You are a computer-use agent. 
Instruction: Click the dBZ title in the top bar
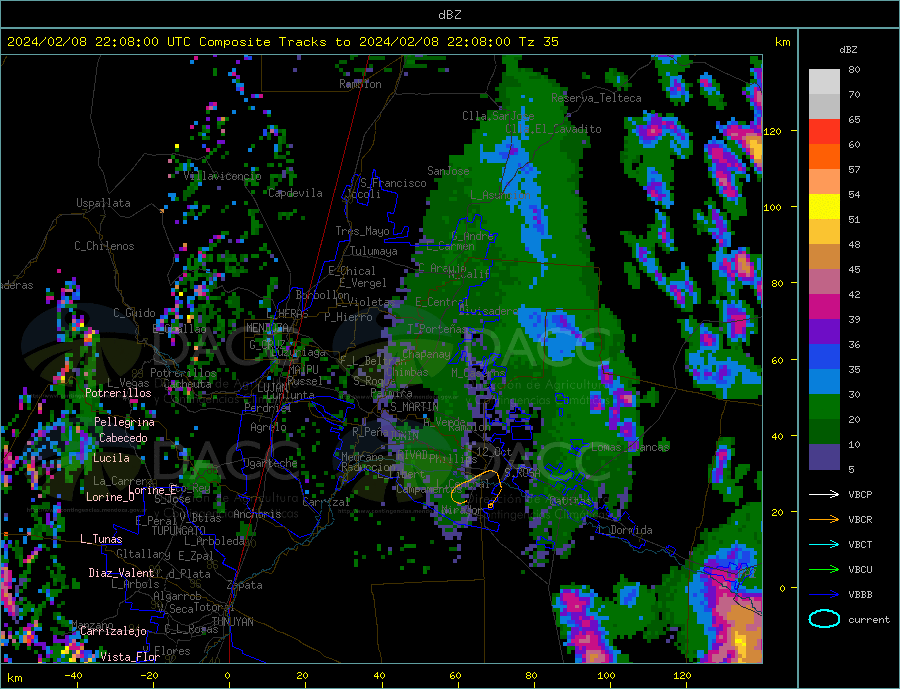pyautogui.click(x=449, y=15)
